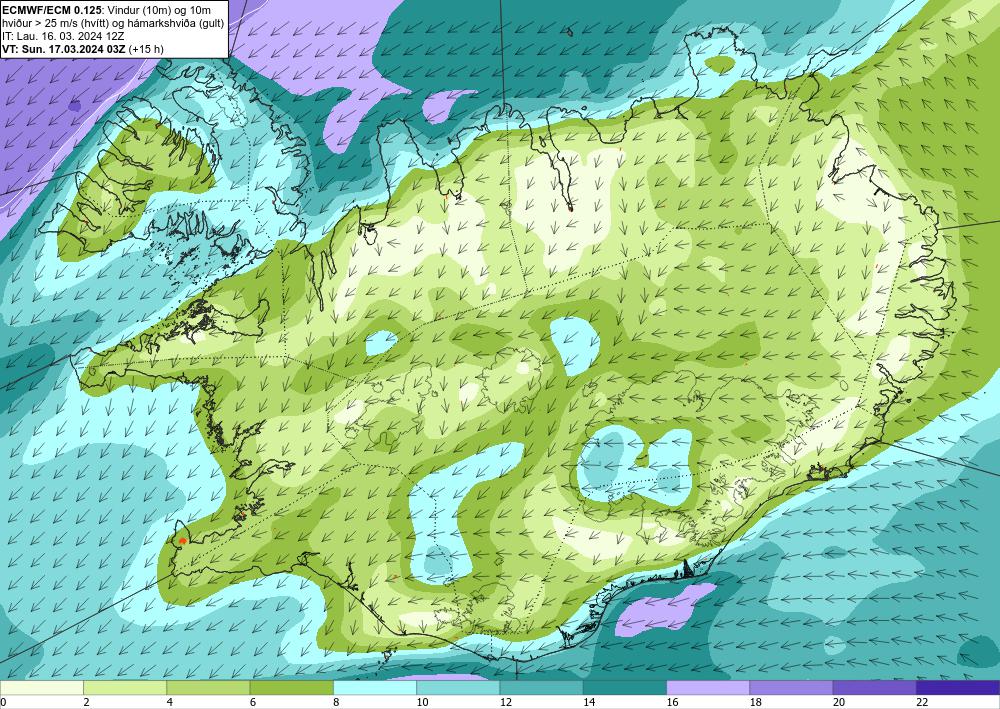Click the "ECMWF/ECM 0.125" model title text
This screenshot has width=1000, height=709.
(51, 10)
